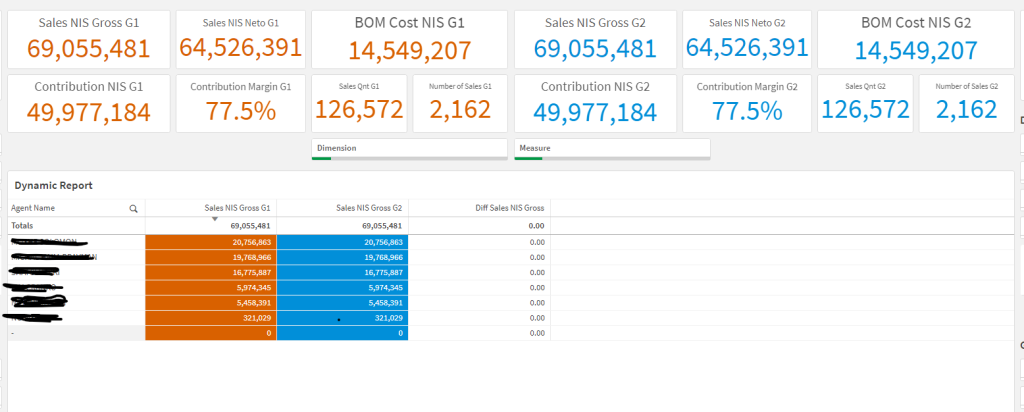Click the sort arrow under Sales NIS Gross G1

click(215, 219)
